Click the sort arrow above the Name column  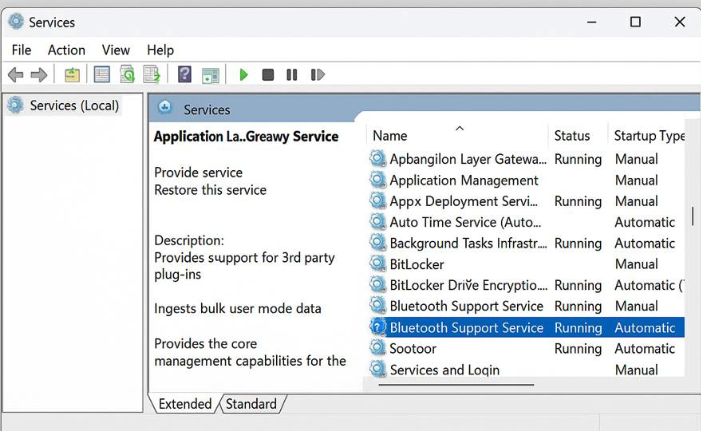[x=460, y=128]
